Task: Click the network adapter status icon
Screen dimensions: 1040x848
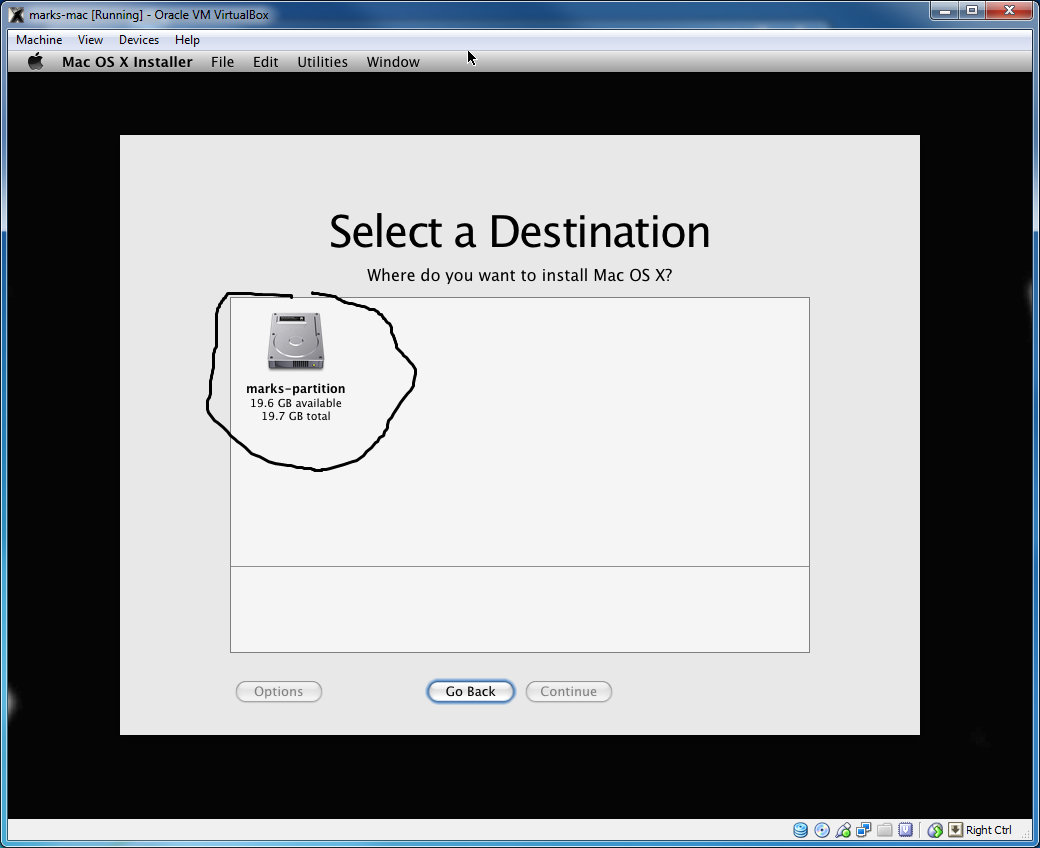Action: [864, 830]
